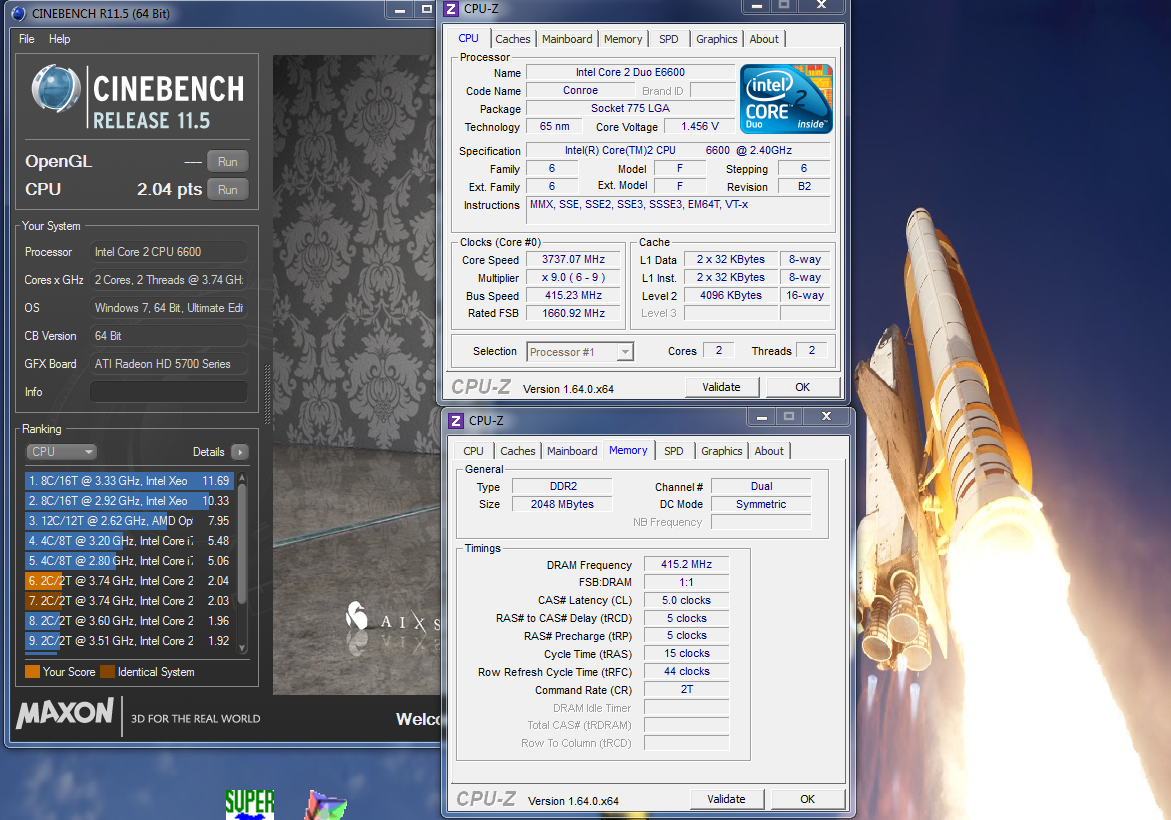
Task: Open the colorful cube desktop shortcut icon
Action: coord(326,805)
